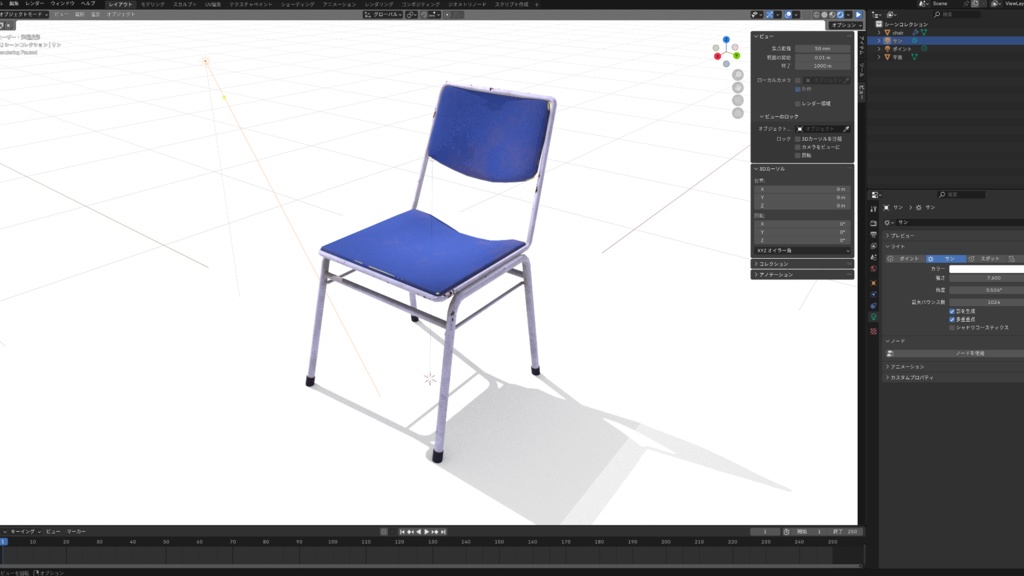1024x576 pixels.
Task: Open XYZ Euler rotation mode dropdown
Action: coord(803,251)
